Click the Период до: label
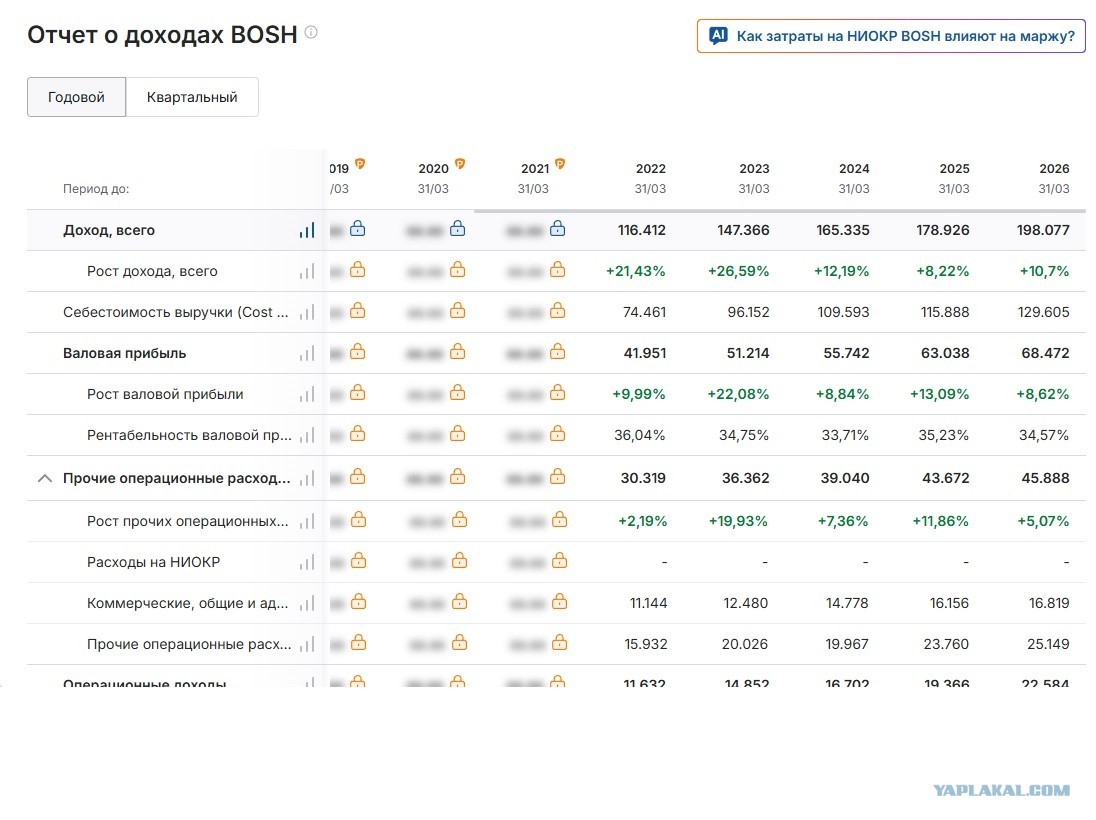The width and height of the screenshot is (1096, 820). [x=96, y=189]
